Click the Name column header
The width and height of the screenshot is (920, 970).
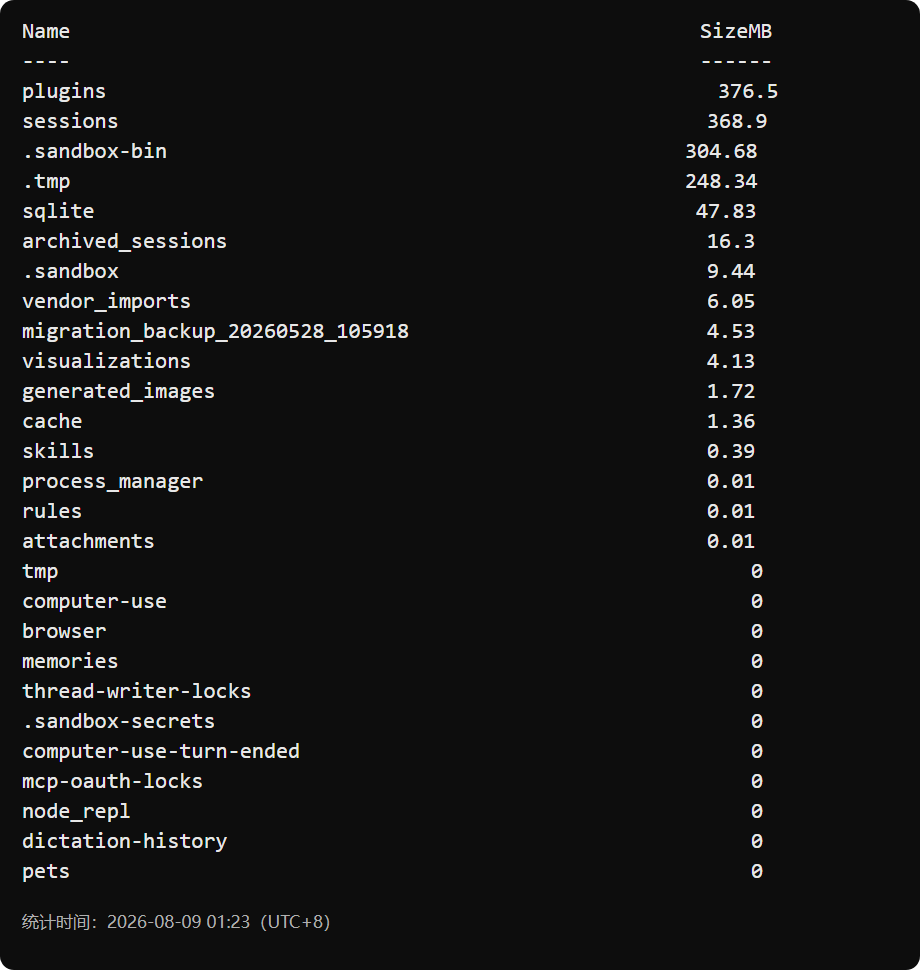(46, 32)
